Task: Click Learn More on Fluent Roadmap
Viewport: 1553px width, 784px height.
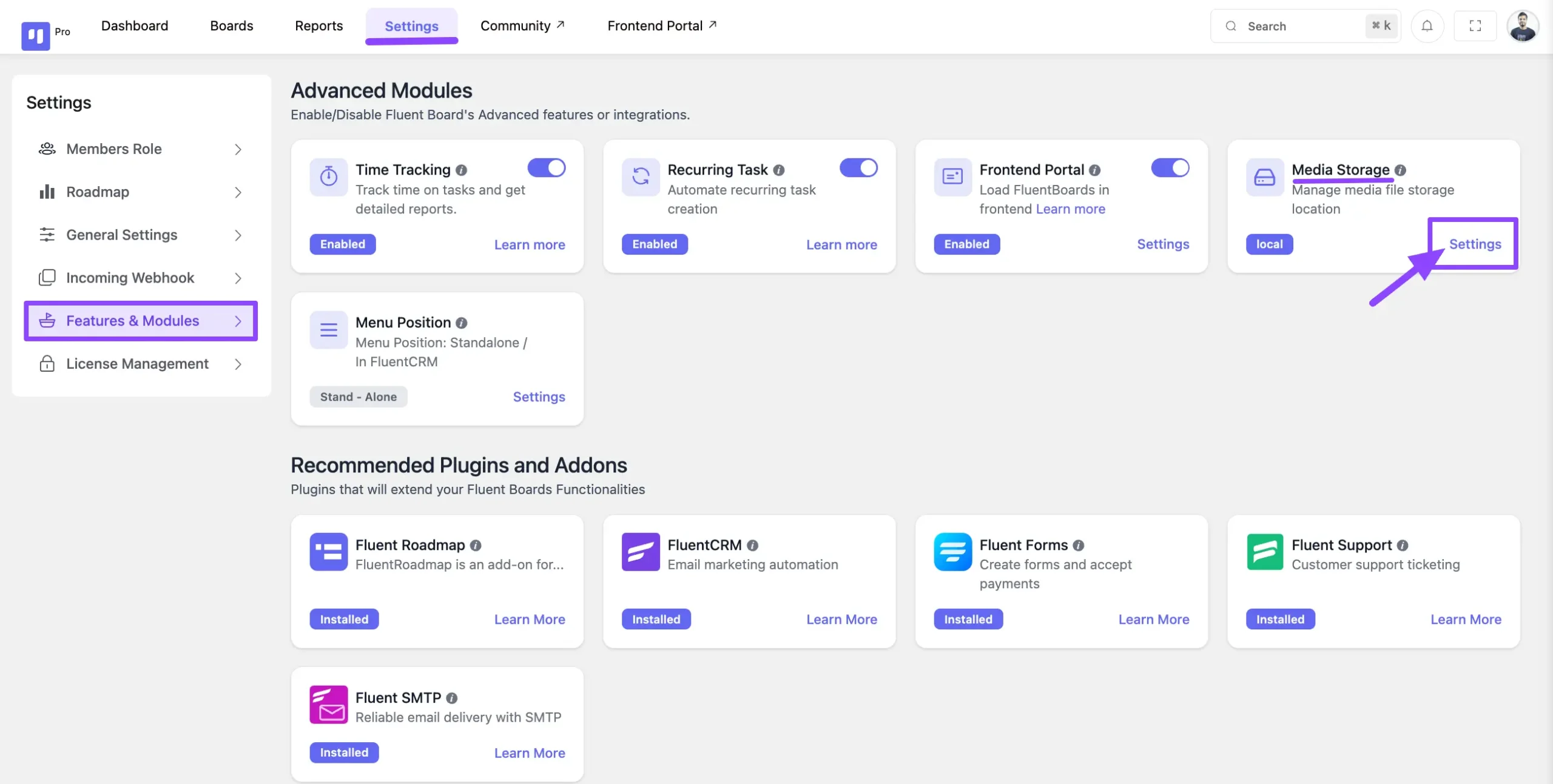Action: (x=530, y=619)
